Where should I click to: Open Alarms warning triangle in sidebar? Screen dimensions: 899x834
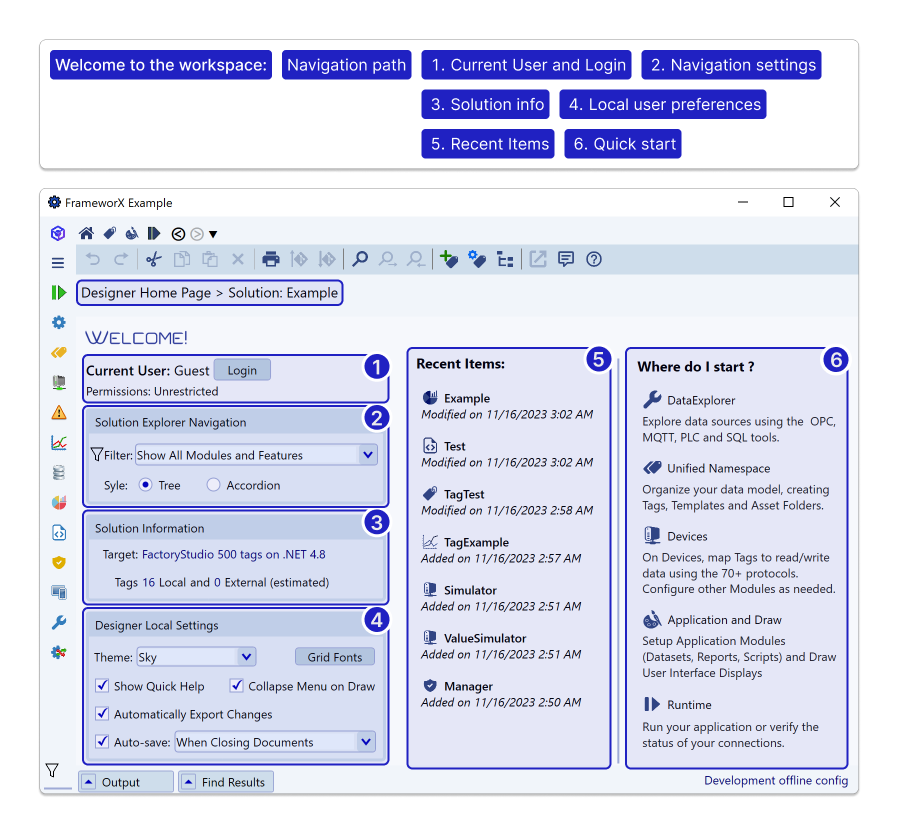point(59,412)
